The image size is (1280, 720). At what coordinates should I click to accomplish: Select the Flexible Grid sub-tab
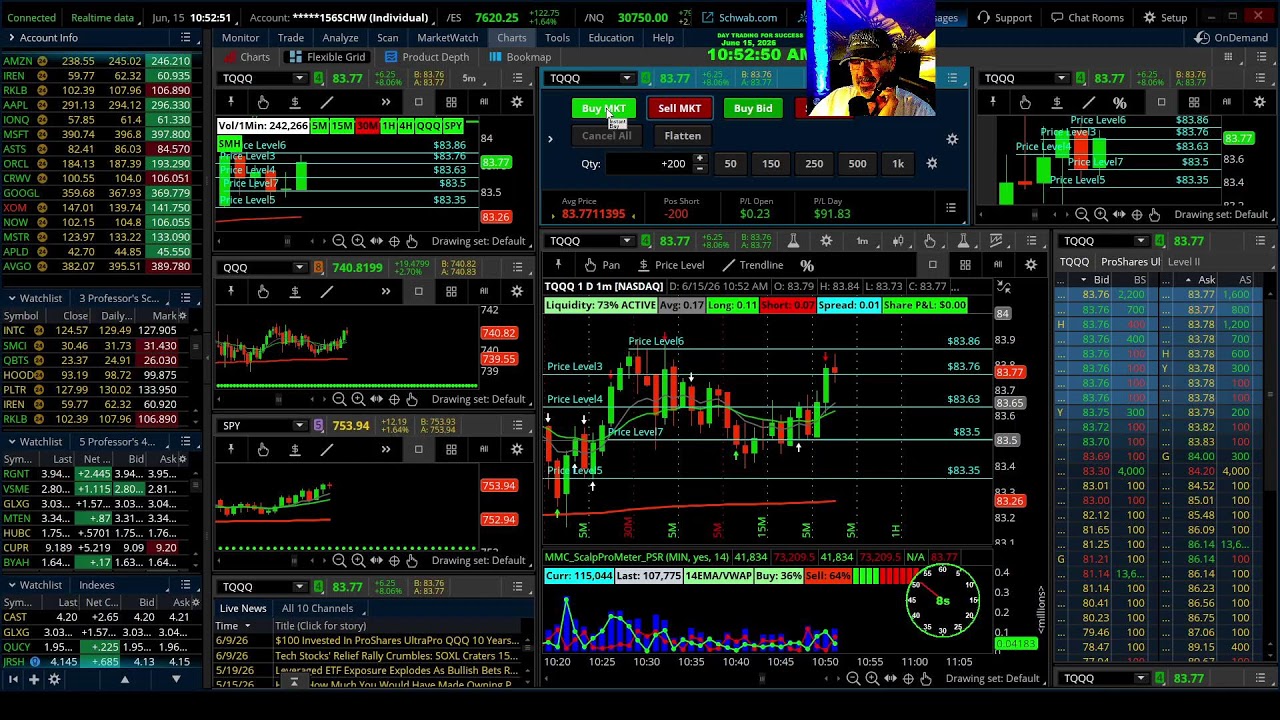[x=328, y=57]
